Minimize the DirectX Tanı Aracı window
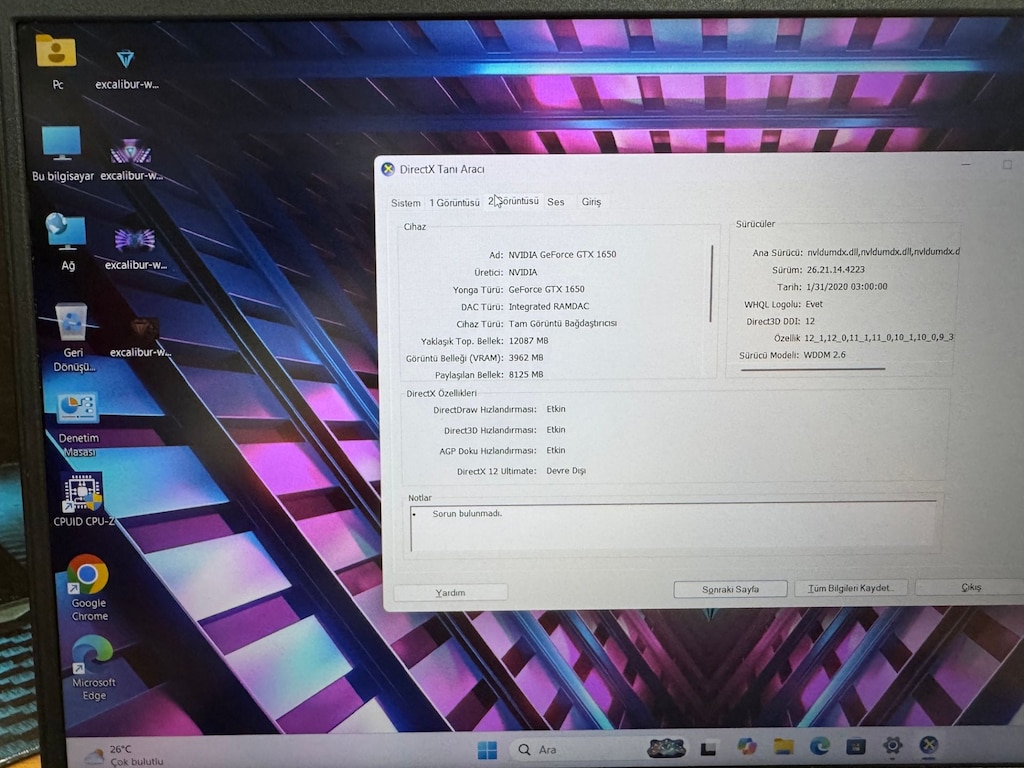This screenshot has width=1024, height=768. [x=967, y=165]
